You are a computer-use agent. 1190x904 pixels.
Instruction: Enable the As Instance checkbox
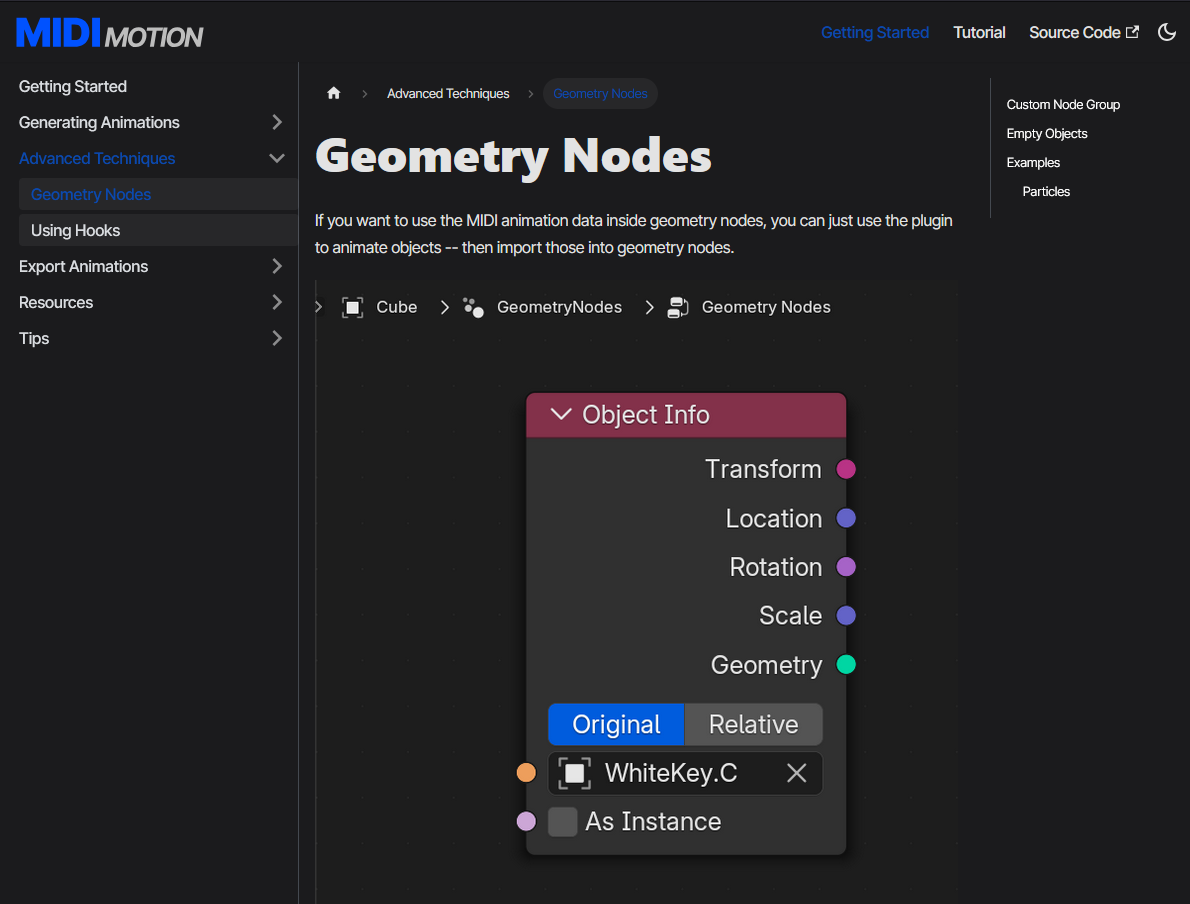point(563,822)
